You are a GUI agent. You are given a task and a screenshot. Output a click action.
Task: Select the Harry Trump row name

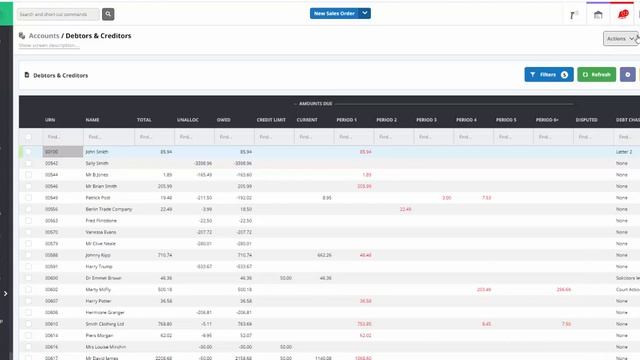pos(99,267)
